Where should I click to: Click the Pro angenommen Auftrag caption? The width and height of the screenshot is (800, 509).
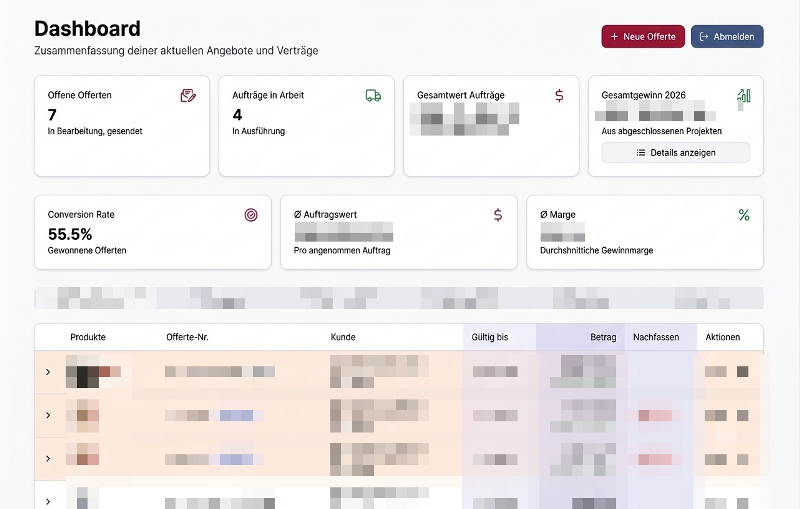click(x=342, y=250)
